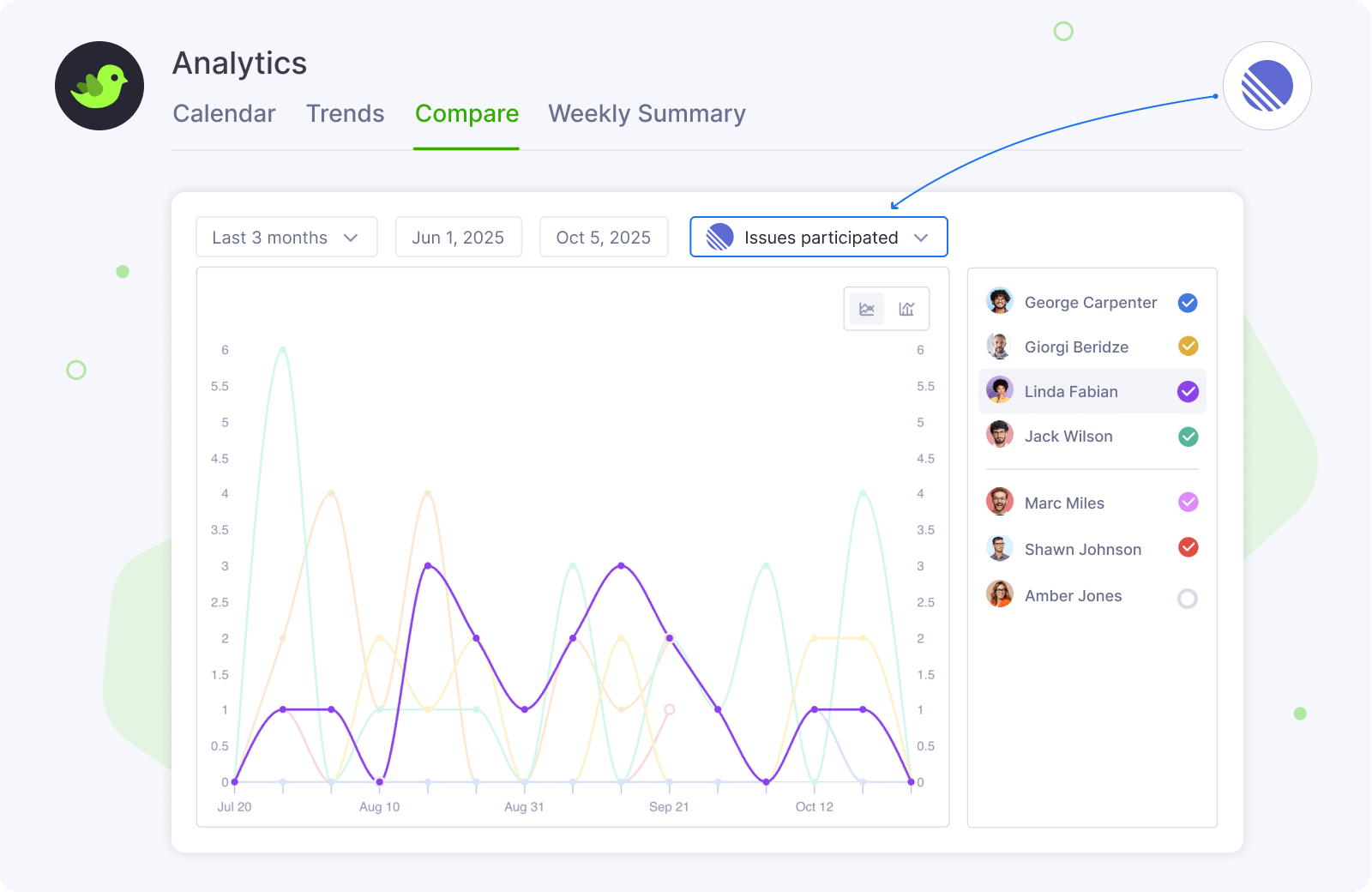Viewport: 1372px width, 892px height.
Task: Expand the Issues participated metric dropdown
Action: point(819,238)
